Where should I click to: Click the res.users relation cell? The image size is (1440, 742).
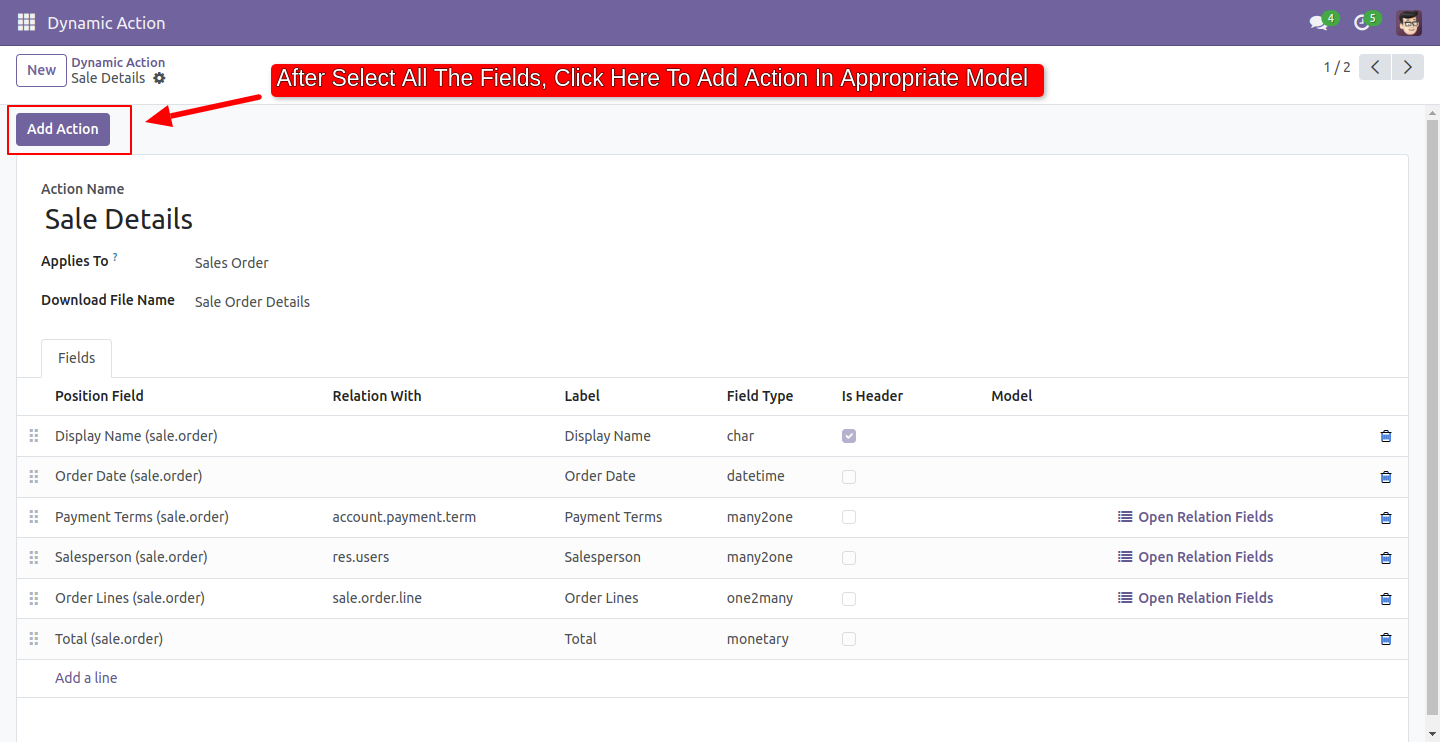[x=361, y=557]
